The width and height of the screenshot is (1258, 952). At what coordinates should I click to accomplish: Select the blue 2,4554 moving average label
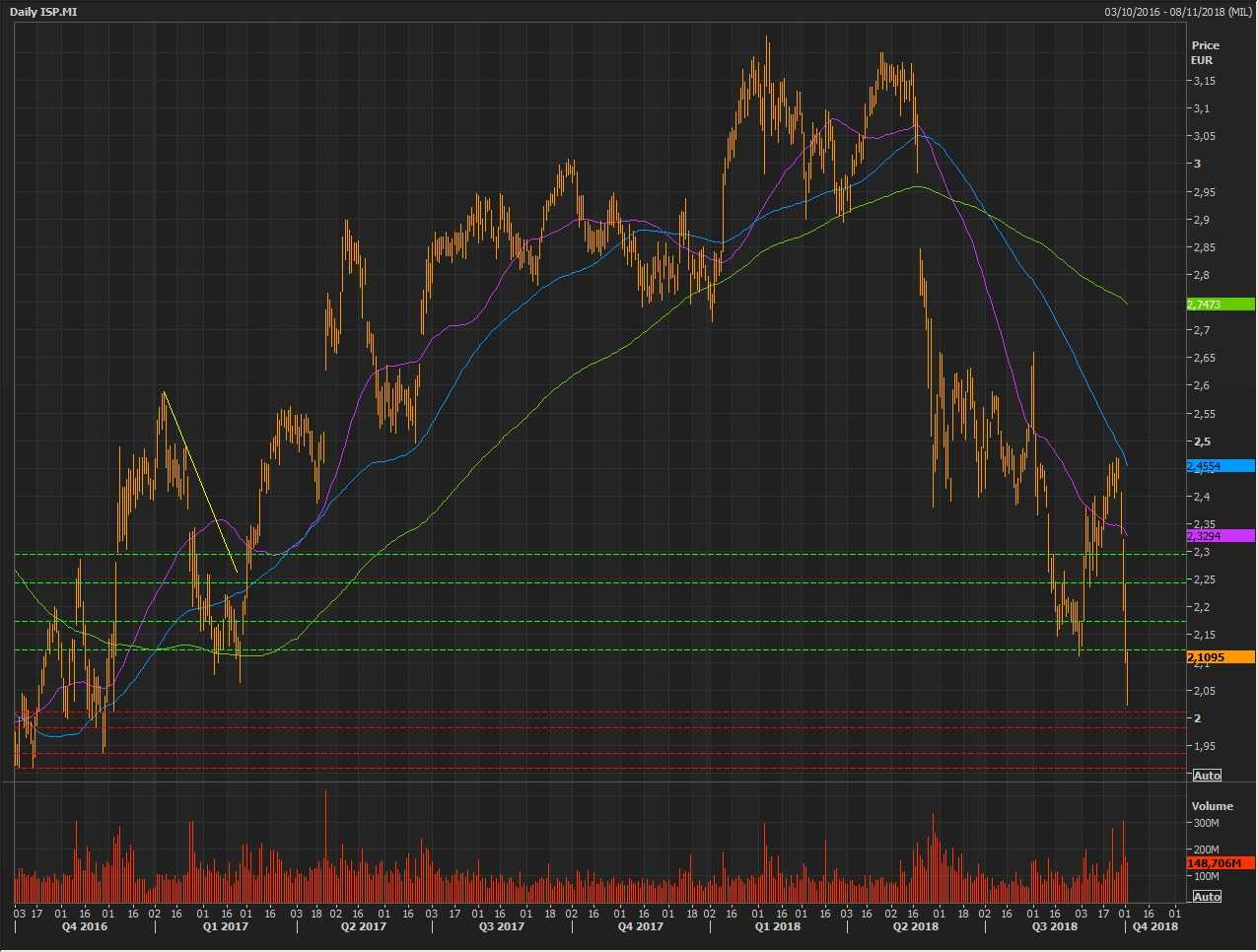(x=1221, y=466)
